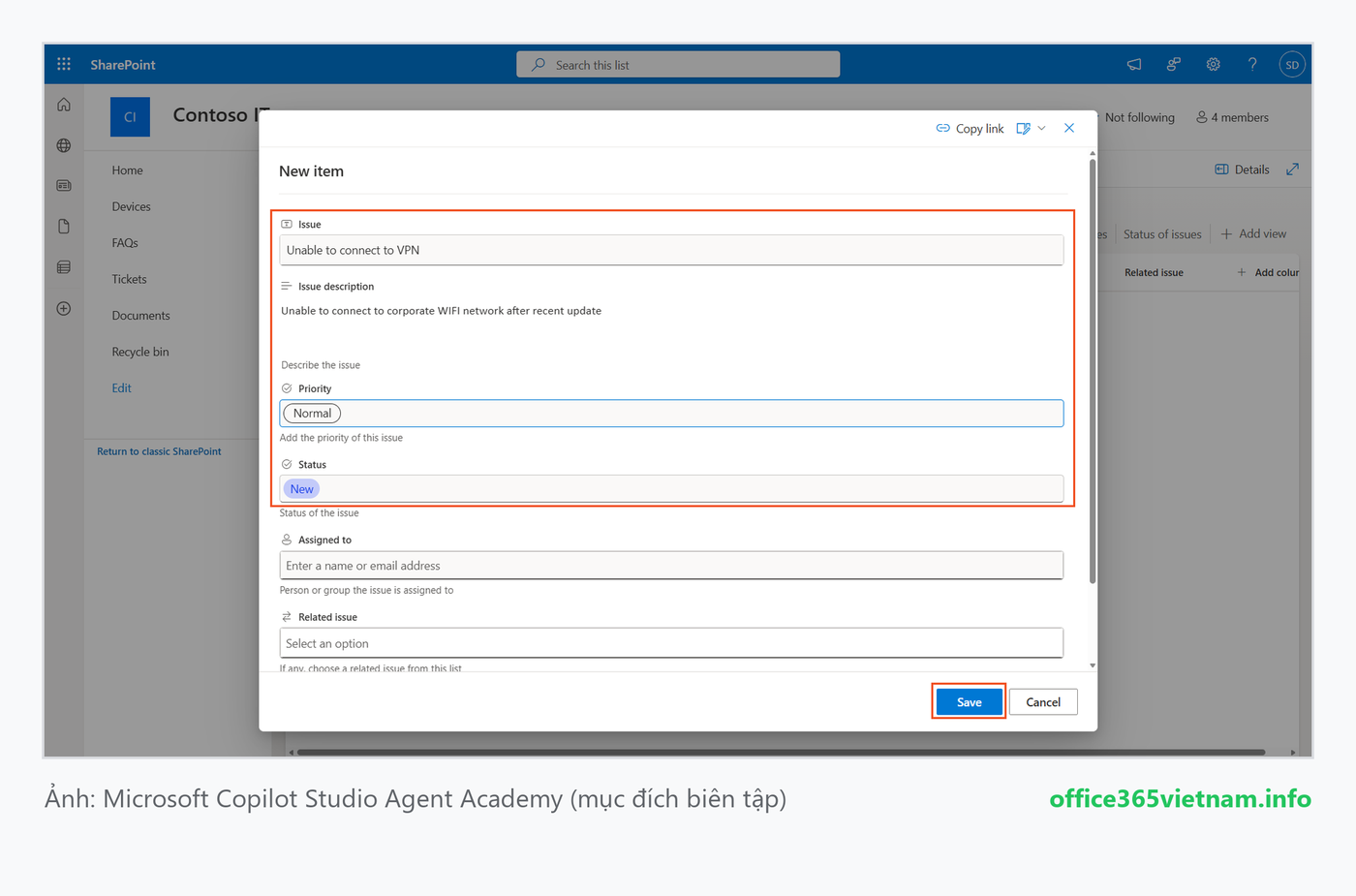Open the megaphone icon in header

[1134, 64]
